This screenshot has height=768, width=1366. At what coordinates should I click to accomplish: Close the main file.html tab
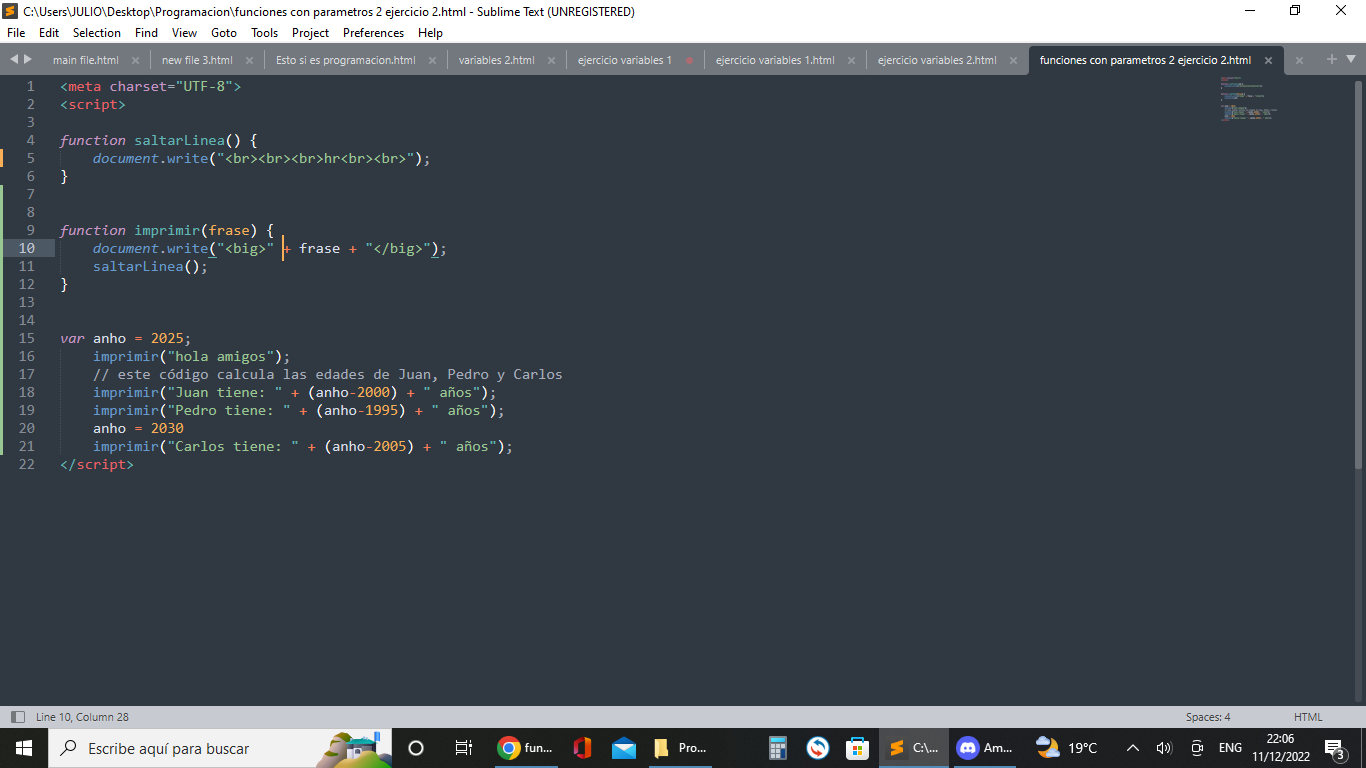coord(136,60)
